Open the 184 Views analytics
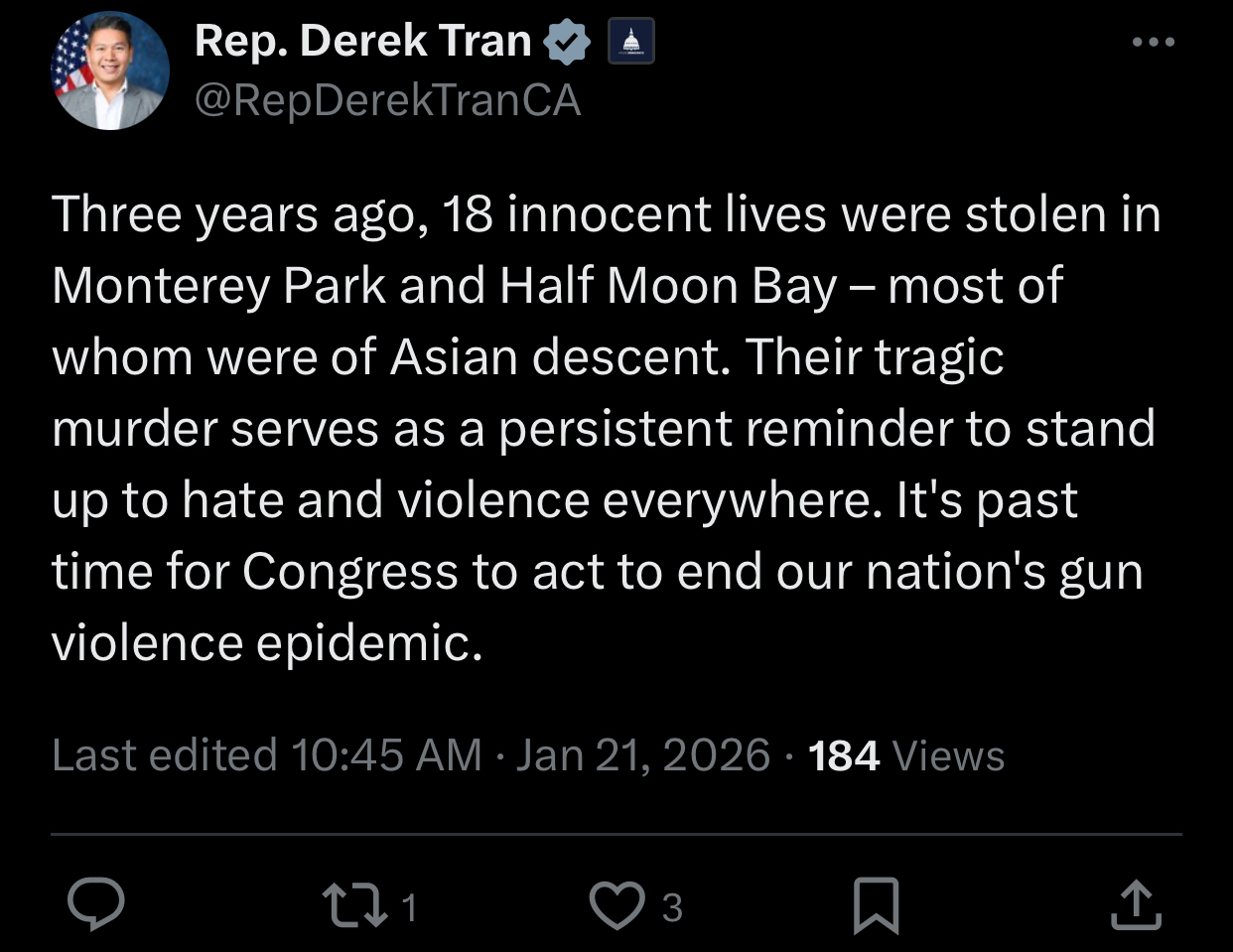Image resolution: width=1233 pixels, height=952 pixels. click(x=906, y=755)
